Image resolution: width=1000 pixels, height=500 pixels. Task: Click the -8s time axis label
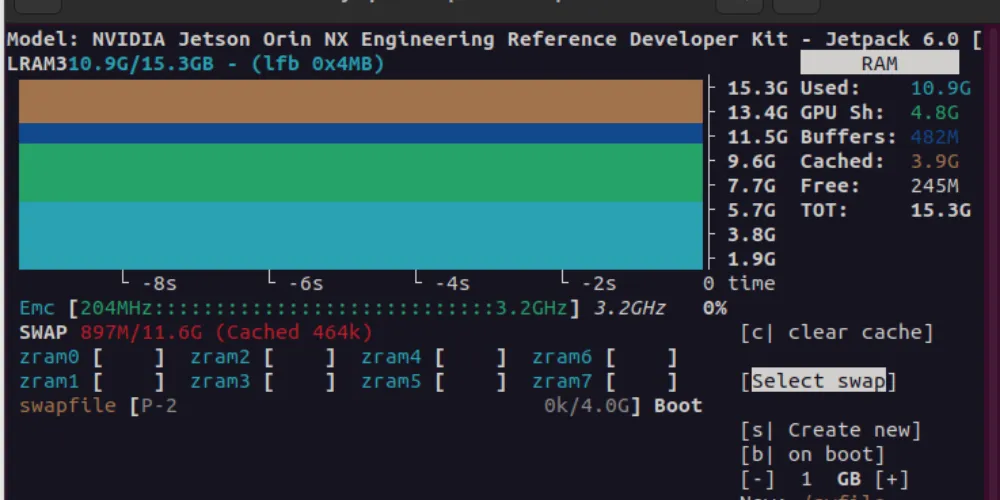(159, 284)
